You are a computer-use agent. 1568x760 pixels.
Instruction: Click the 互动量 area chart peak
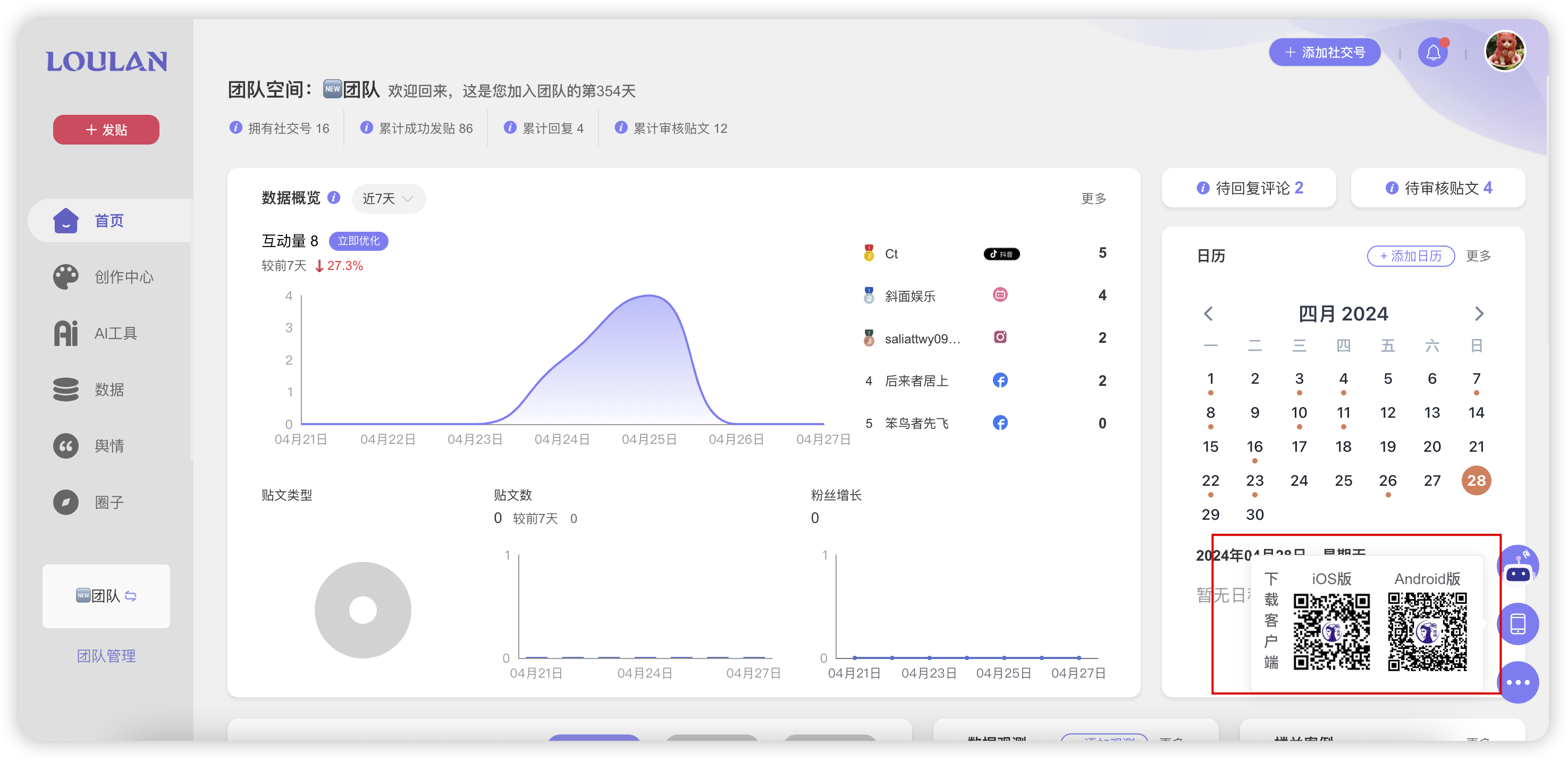649,297
